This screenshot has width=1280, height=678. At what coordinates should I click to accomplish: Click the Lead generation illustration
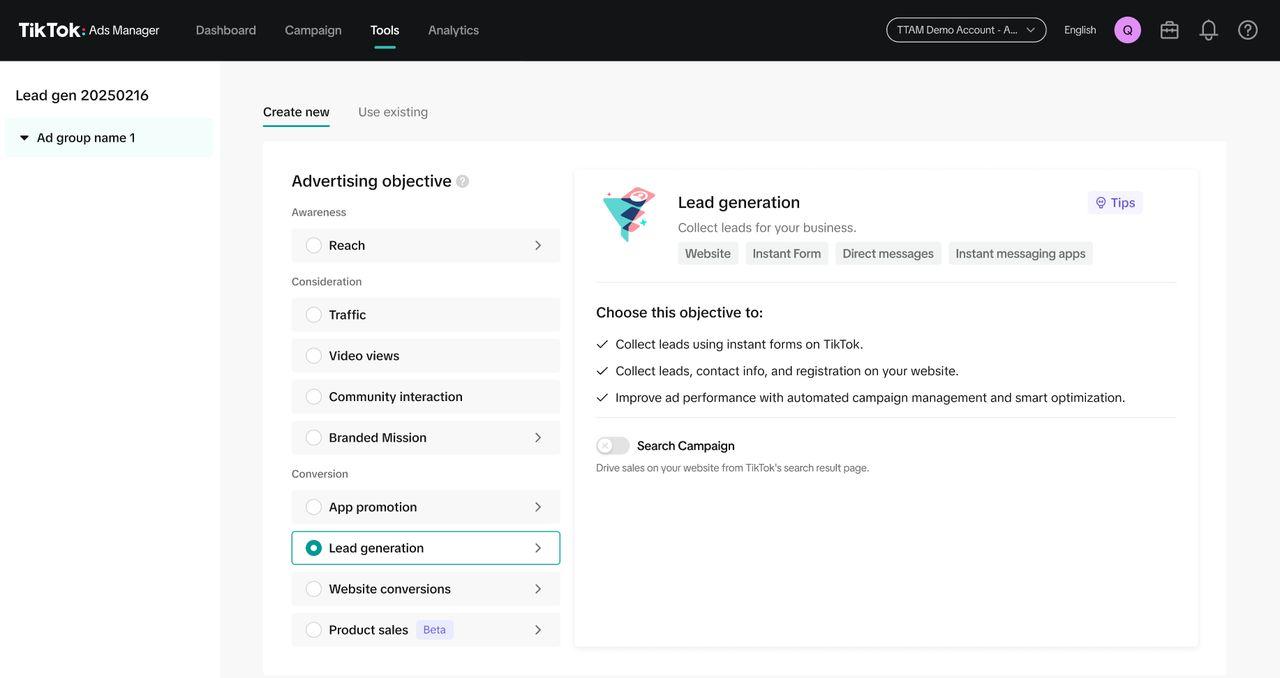click(628, 213)
